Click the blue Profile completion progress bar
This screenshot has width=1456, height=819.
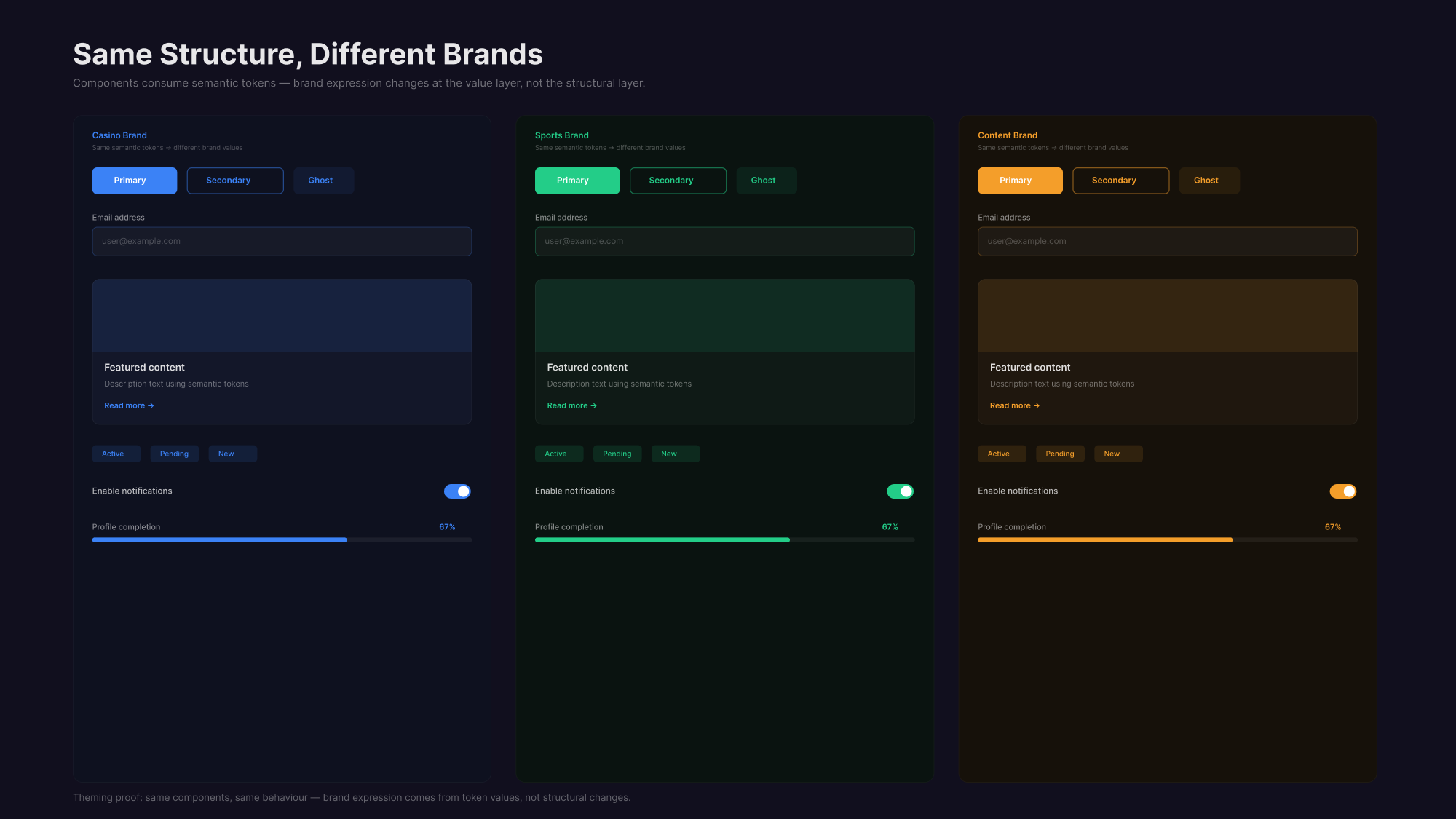(282, 540)
